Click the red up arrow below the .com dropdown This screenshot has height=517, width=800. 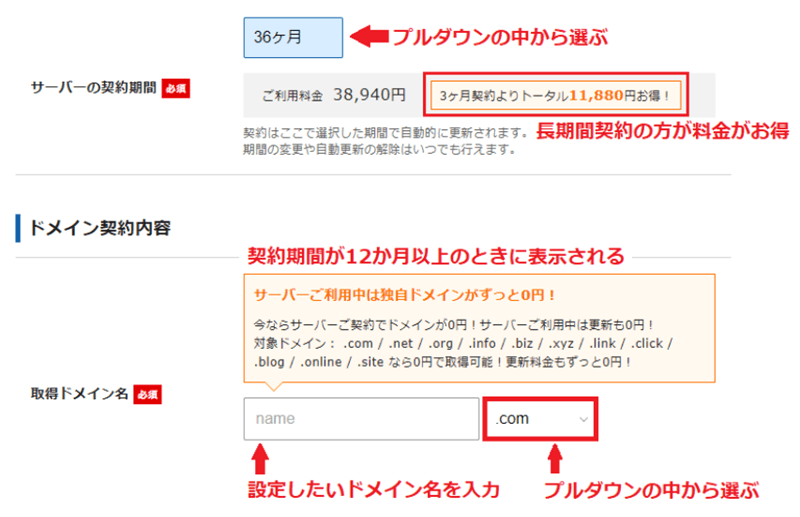click(554, 462)
